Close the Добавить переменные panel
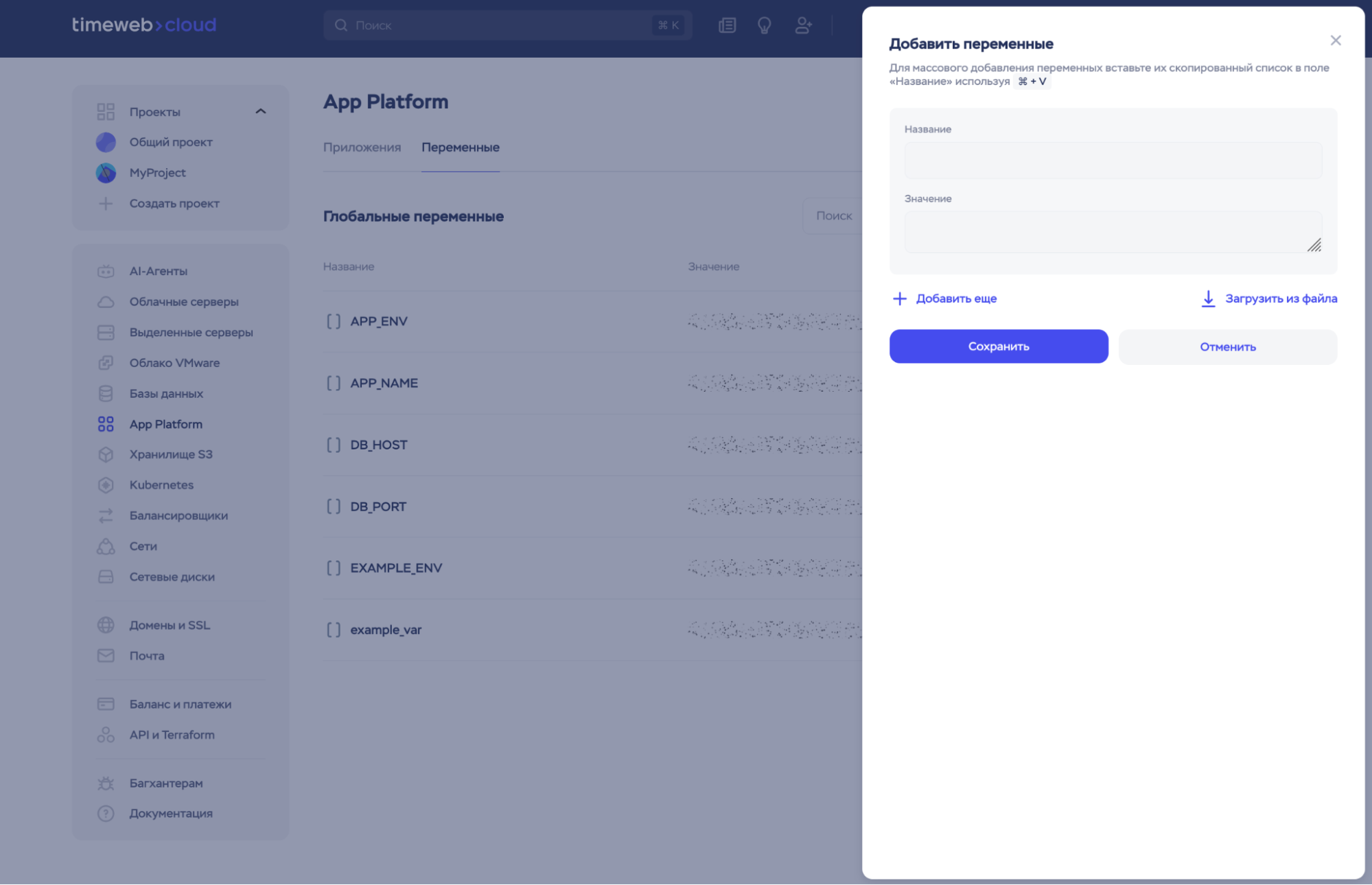Screen dimensions: 1372x885 [x=1335, y=40]
